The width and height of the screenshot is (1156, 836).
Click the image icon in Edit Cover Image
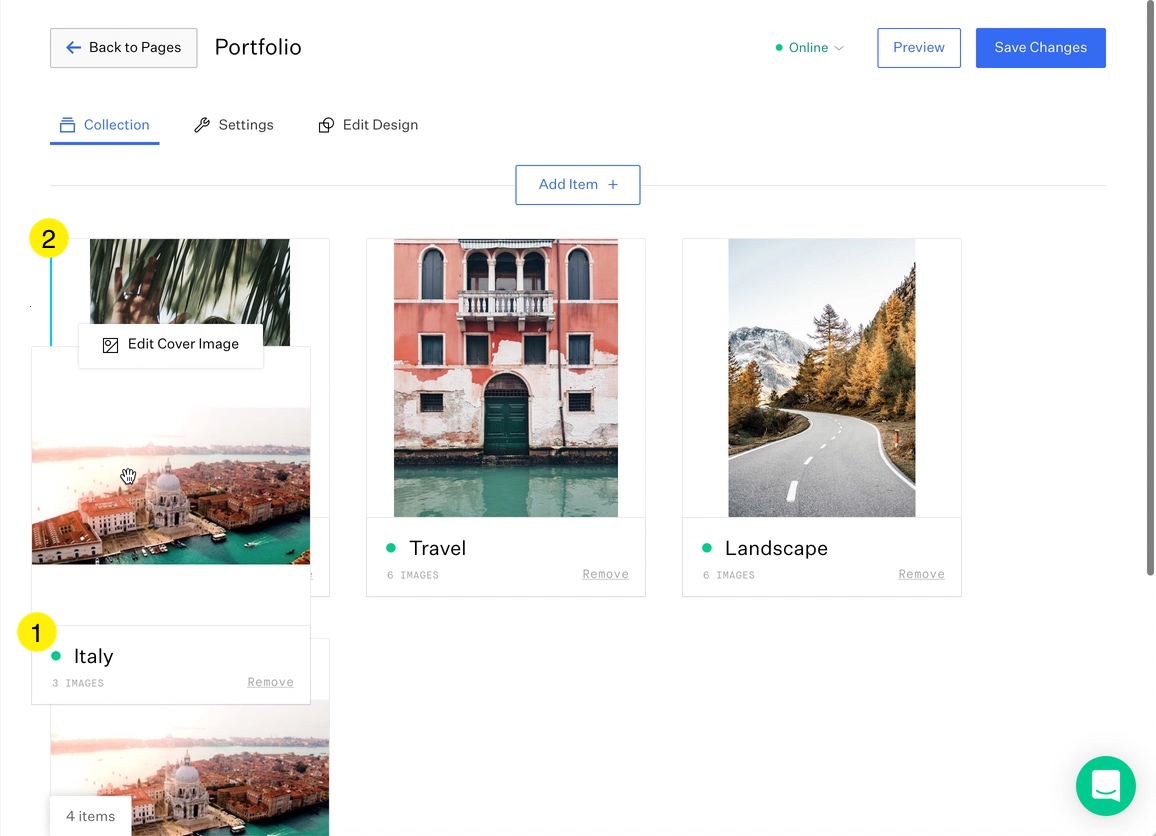(x=111, y=345)
